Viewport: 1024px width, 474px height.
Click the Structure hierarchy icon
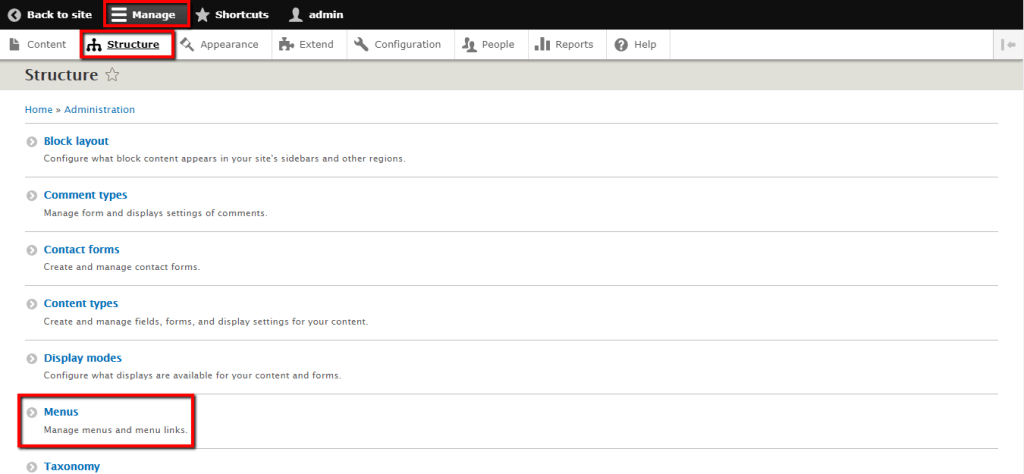click(x=94, y=44)
